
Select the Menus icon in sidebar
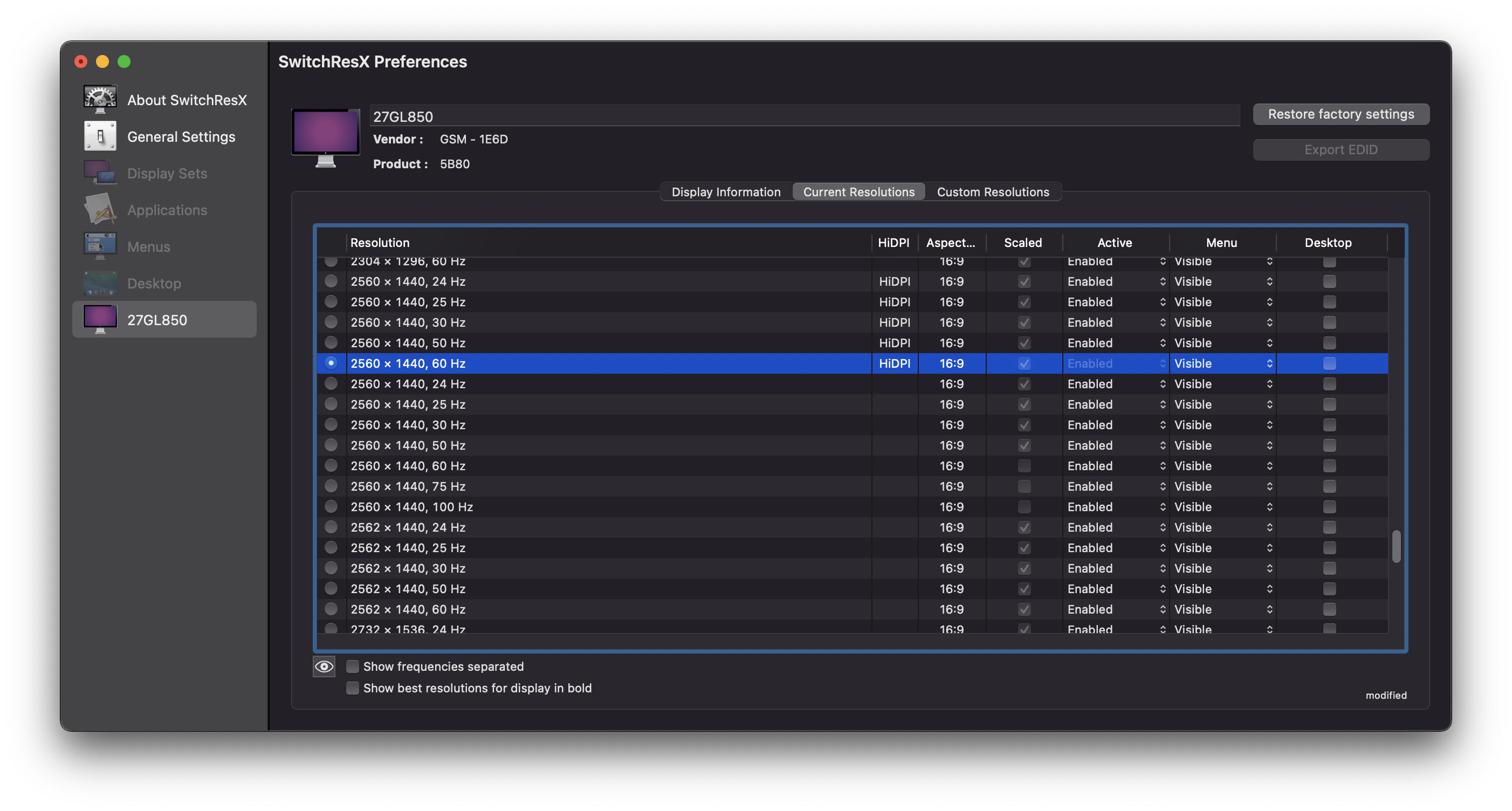[x=100, y=246]
